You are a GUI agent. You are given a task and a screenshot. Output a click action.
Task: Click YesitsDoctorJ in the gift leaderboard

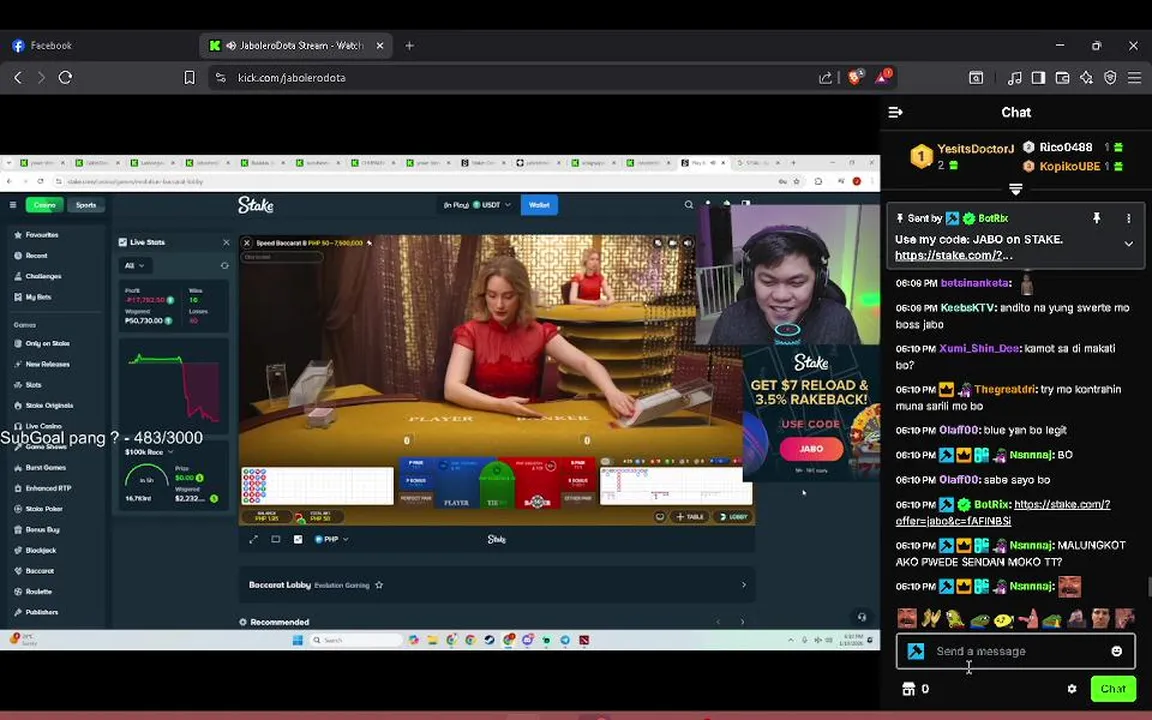pyautogui.click(x=975, y=149)
